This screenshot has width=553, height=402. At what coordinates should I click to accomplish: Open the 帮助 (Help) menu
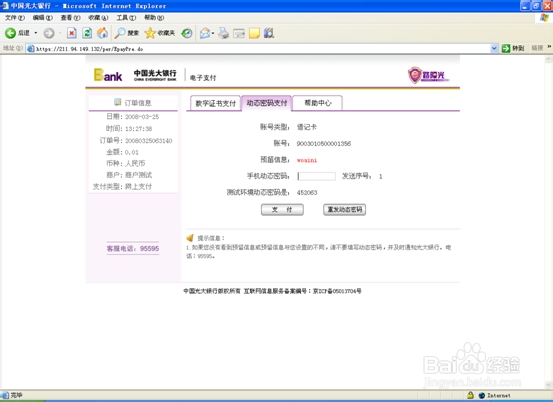pos(154,18)
